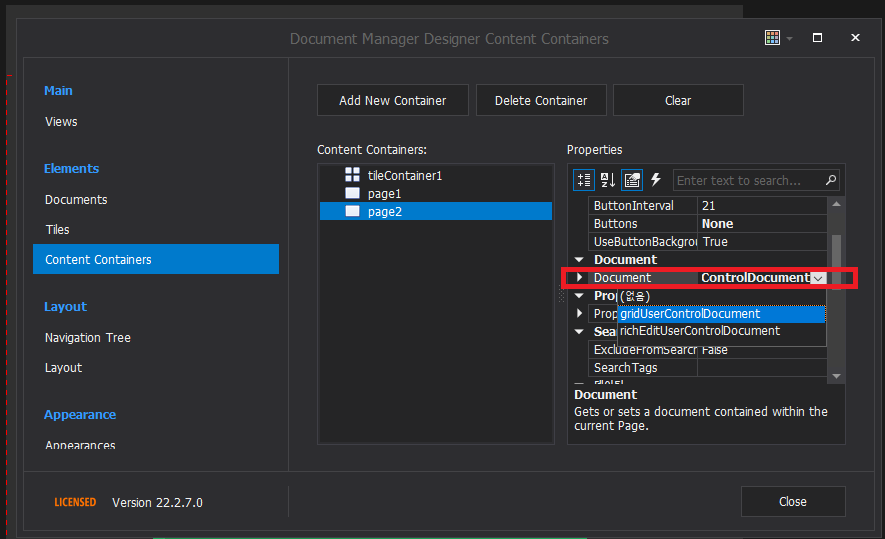Click ButtonInterval property name

pos(634,205)
